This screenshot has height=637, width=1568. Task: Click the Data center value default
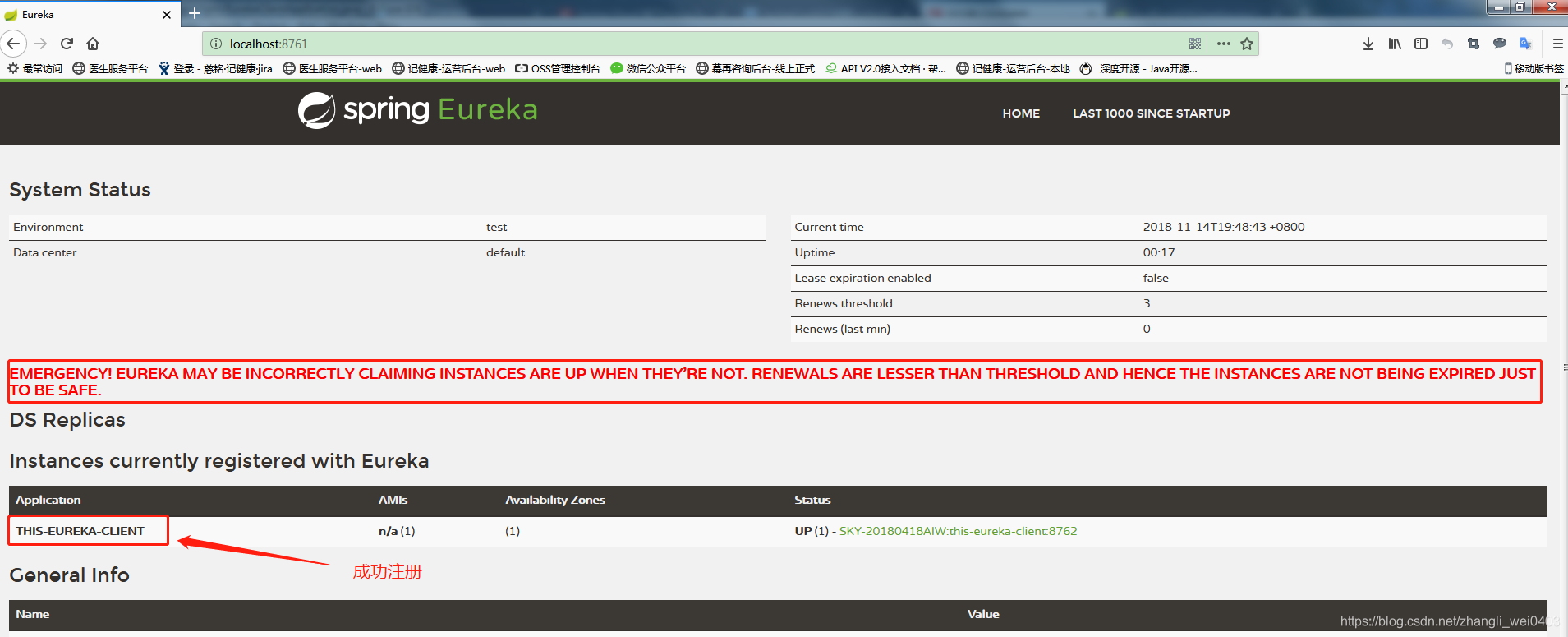pos(505,252)
